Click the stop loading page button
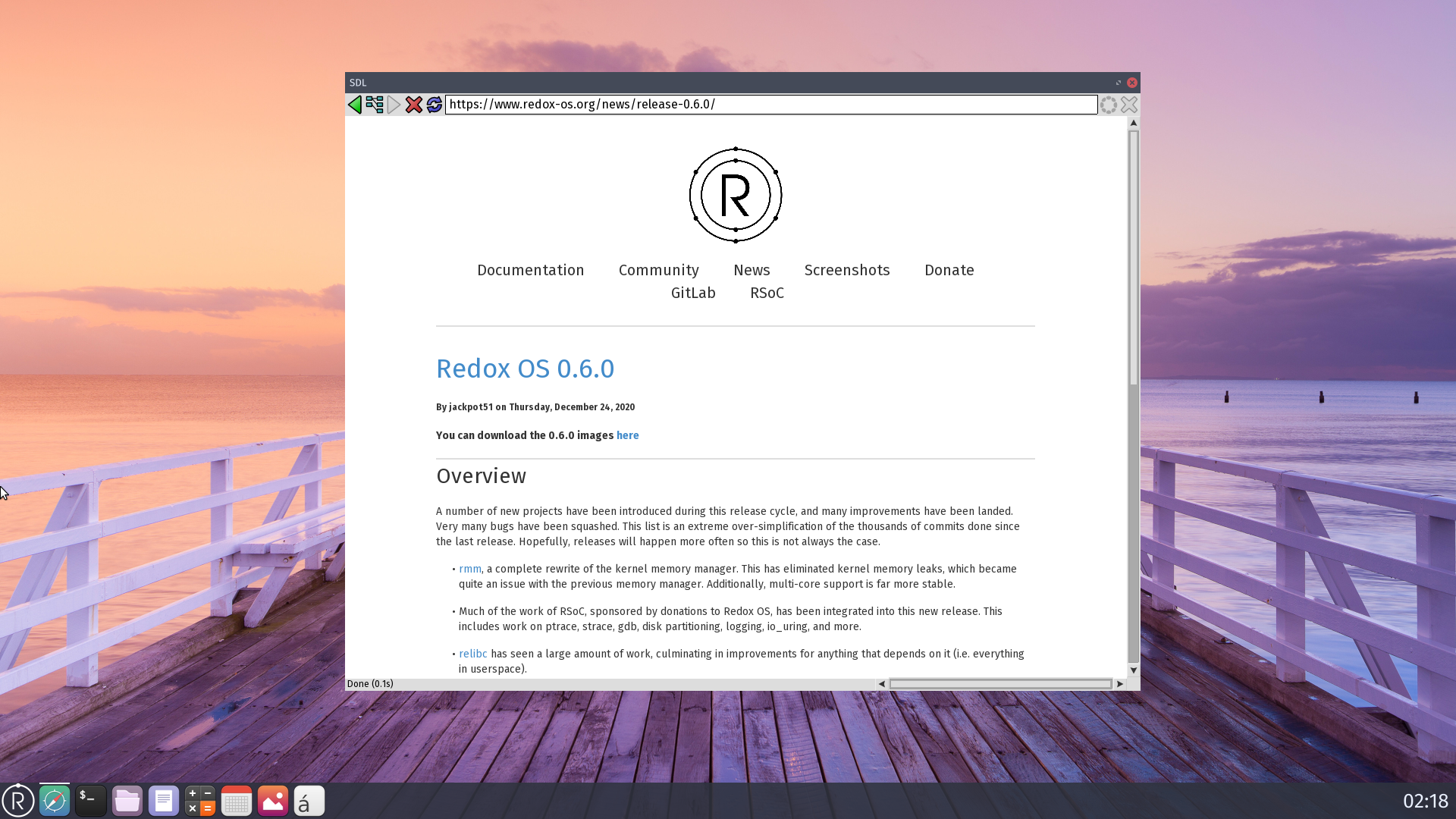 414,104
